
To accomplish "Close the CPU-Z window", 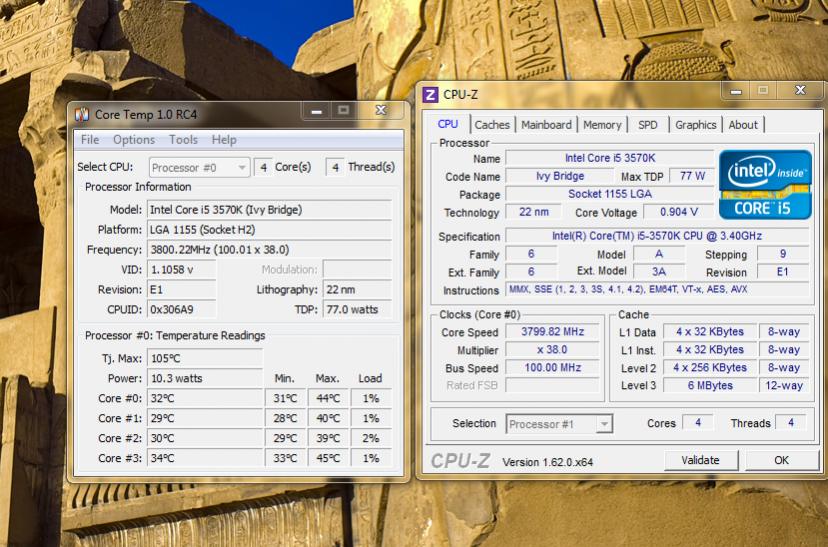I will (800, 90).
